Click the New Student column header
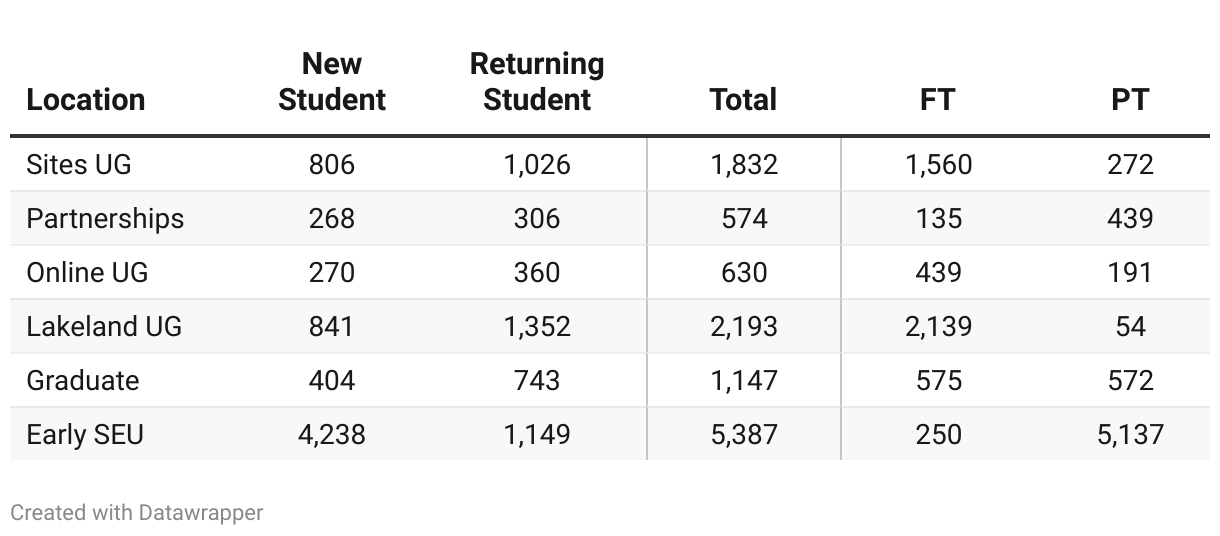The width and height of the screenshot is (1220, 536). point(332,82)
